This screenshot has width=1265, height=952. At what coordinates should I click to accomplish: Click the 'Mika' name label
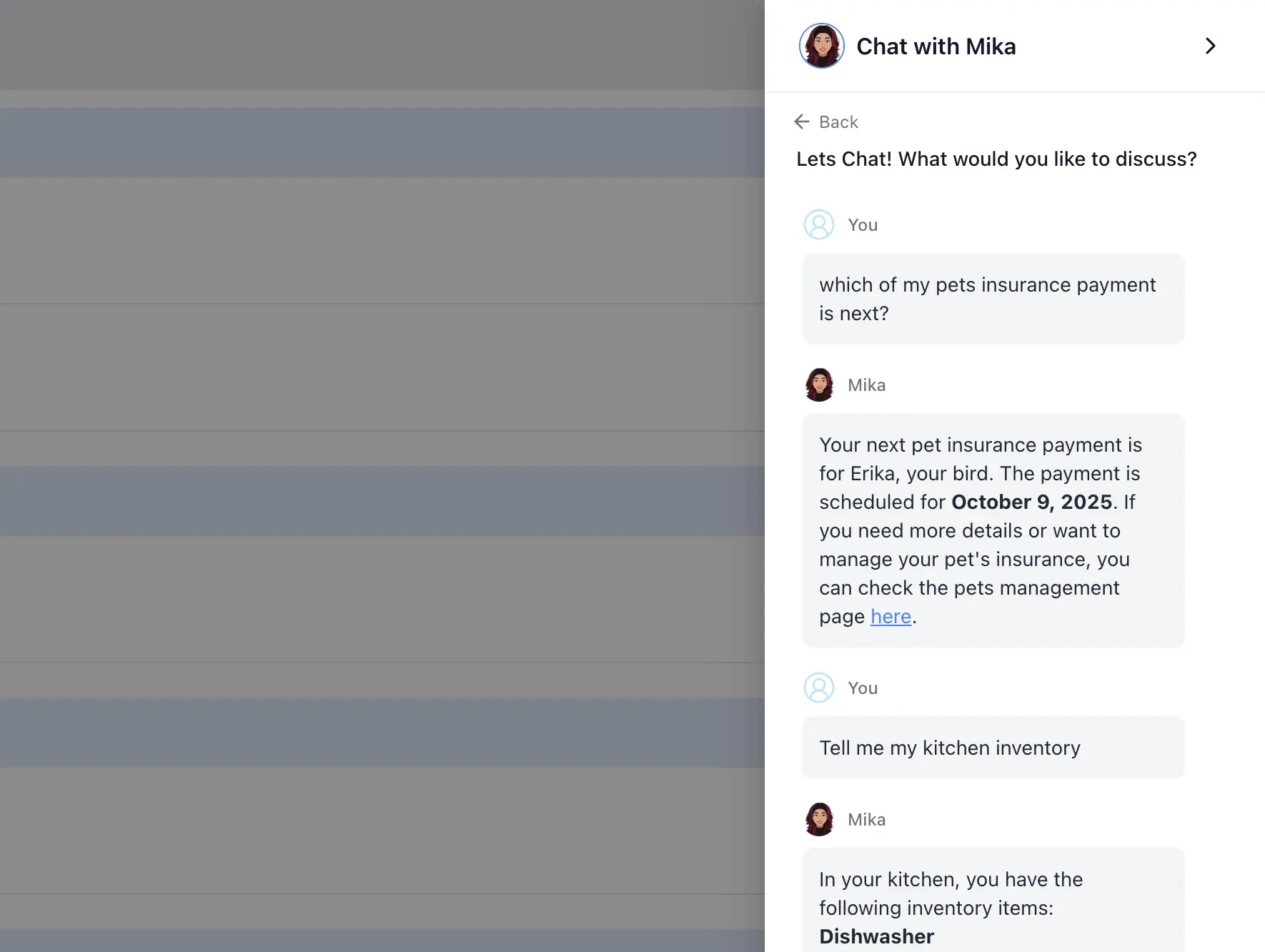866,385
